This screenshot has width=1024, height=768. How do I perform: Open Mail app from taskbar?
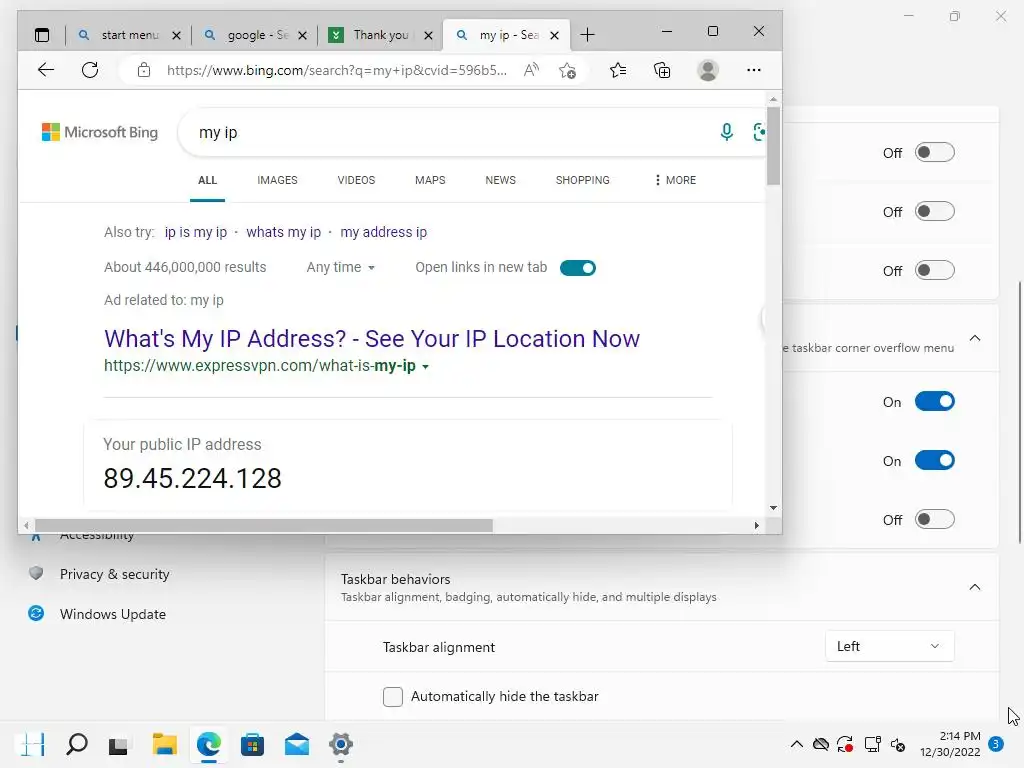pos(296,744)
